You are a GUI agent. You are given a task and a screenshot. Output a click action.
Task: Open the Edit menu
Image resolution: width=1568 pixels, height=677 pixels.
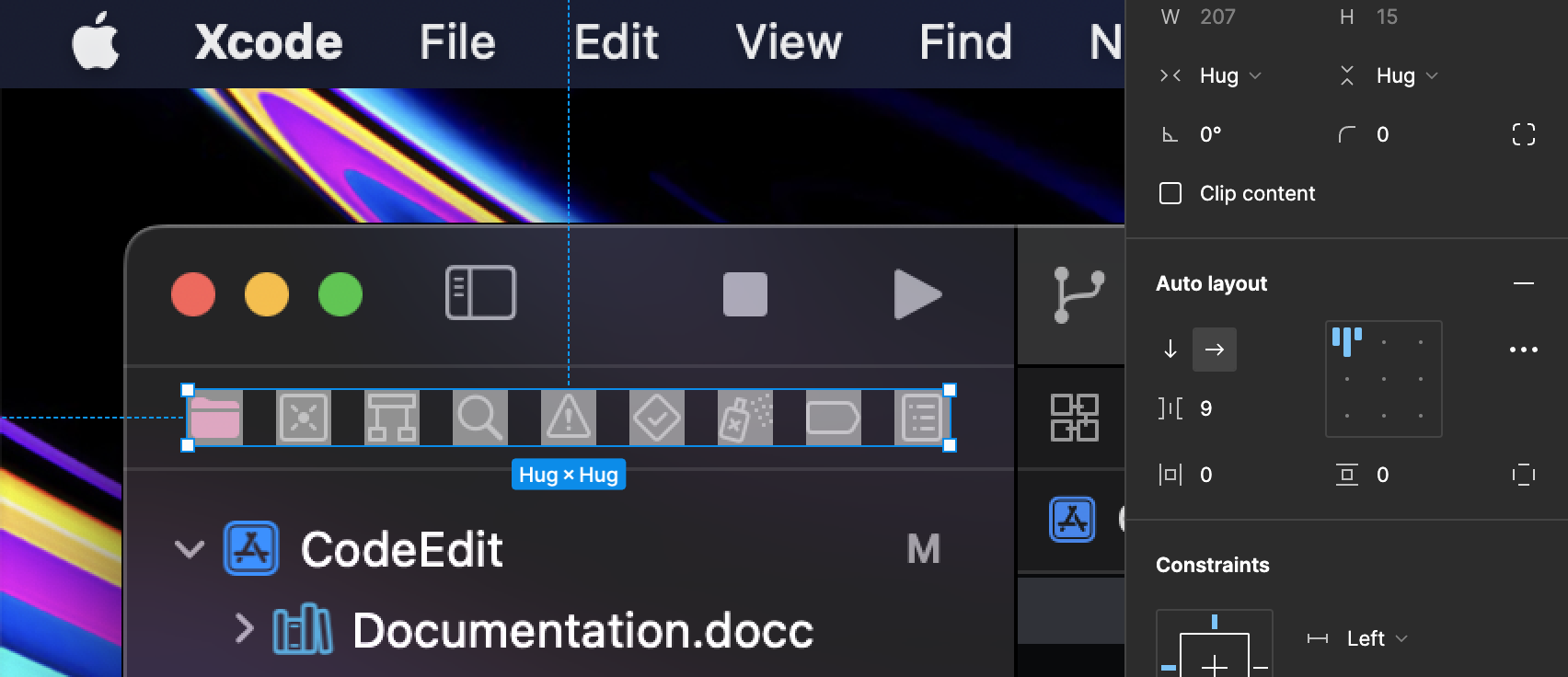617,42
